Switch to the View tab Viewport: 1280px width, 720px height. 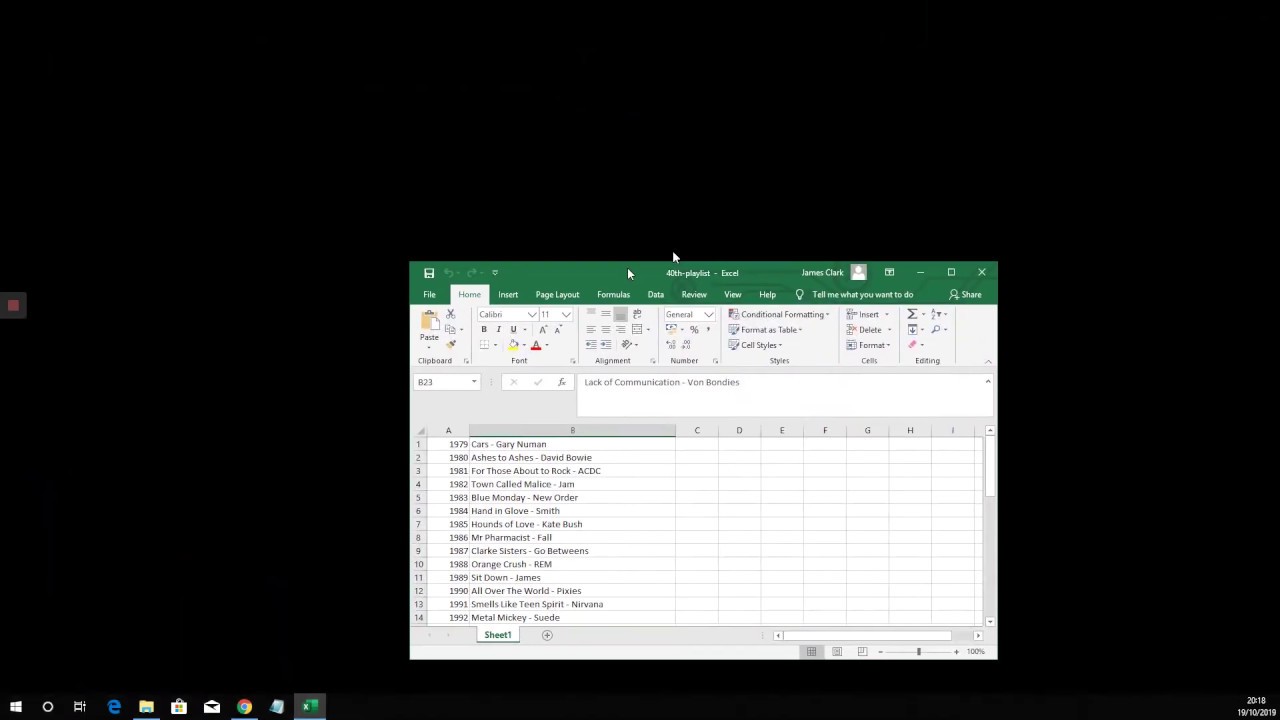732,294
